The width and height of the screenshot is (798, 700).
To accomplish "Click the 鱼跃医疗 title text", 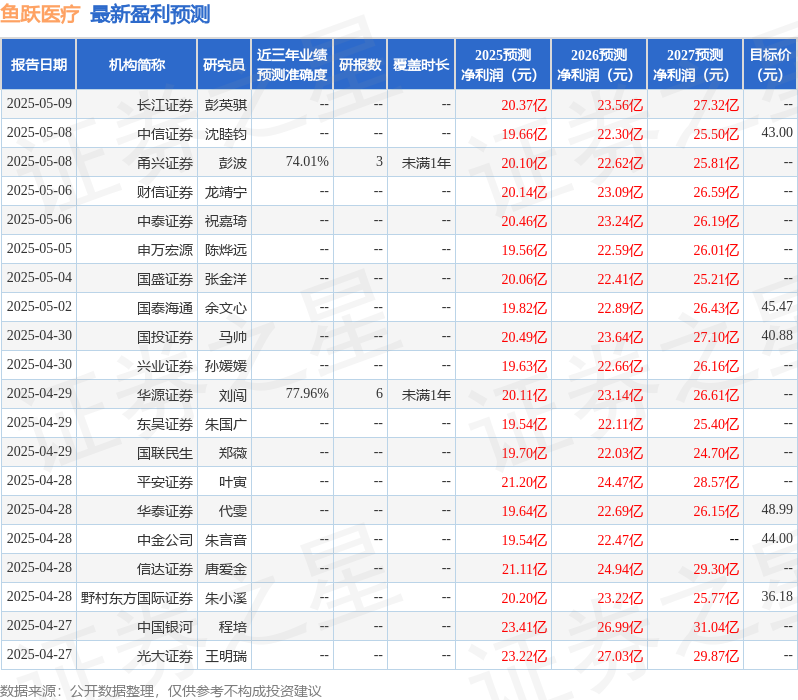I will [40, 14].
